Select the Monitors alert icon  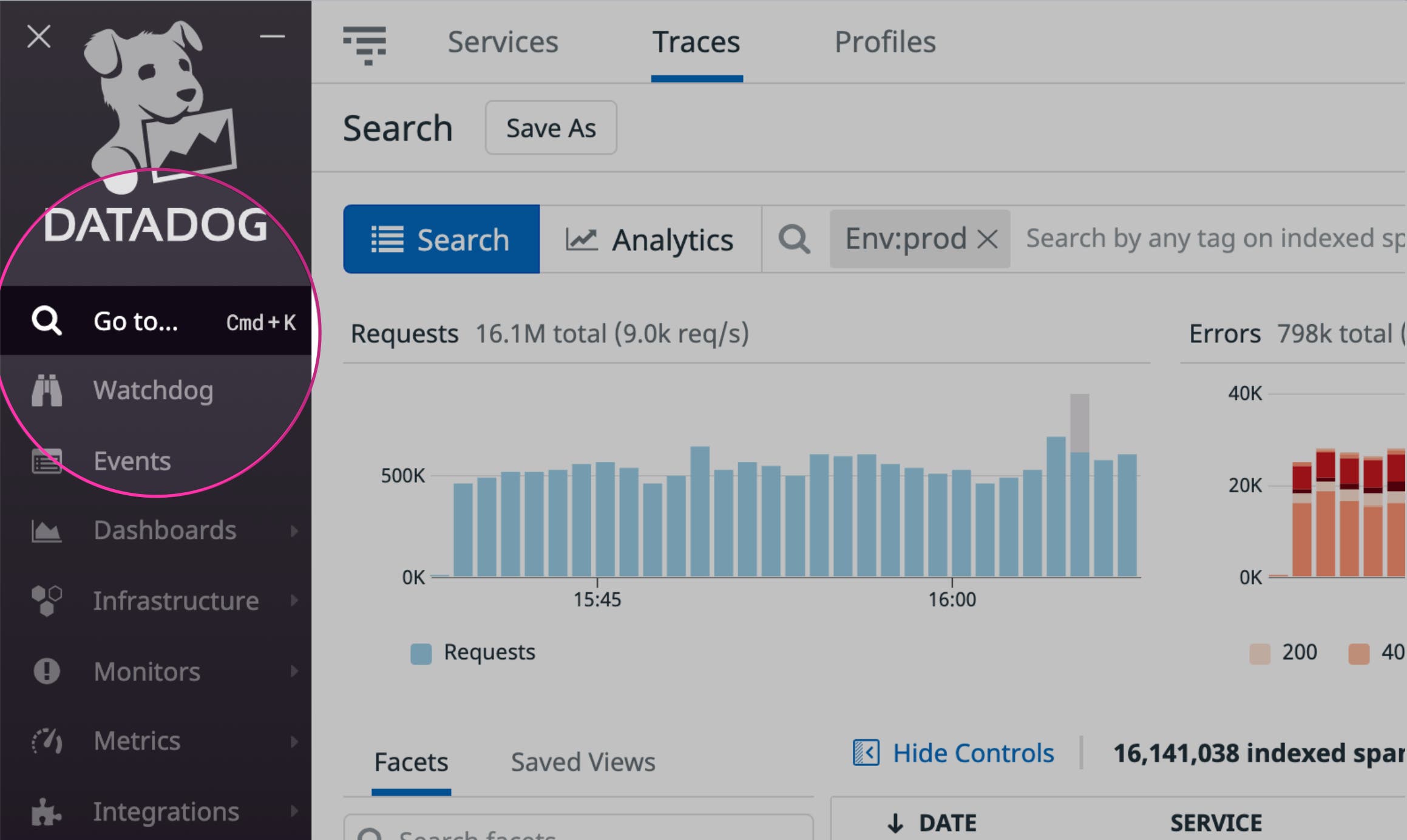[47, 671]
